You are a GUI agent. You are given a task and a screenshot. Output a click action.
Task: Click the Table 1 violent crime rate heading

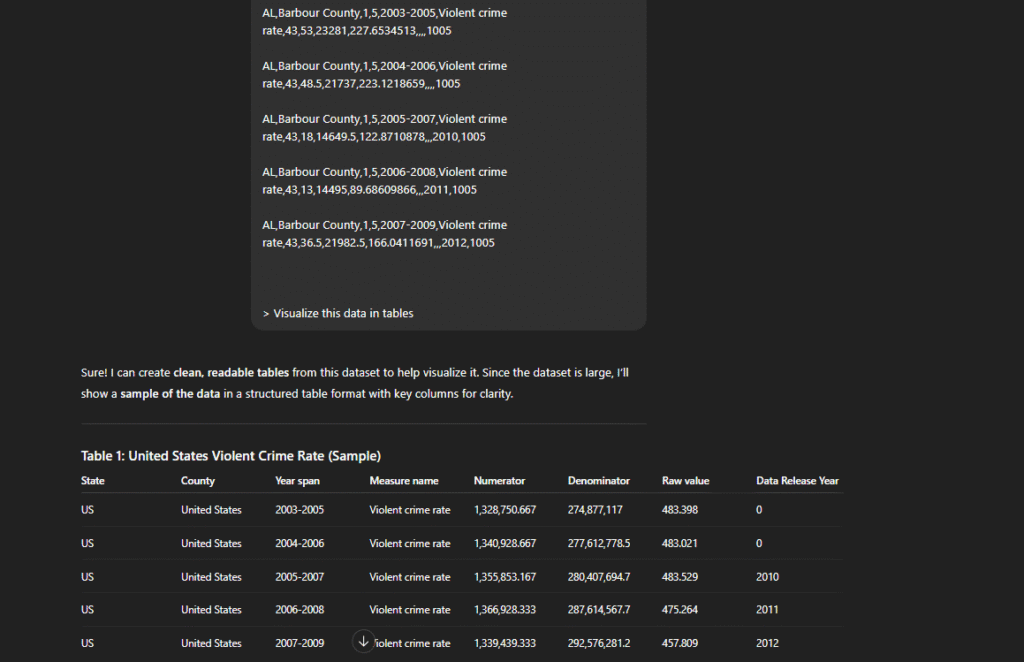click(231, 456)
